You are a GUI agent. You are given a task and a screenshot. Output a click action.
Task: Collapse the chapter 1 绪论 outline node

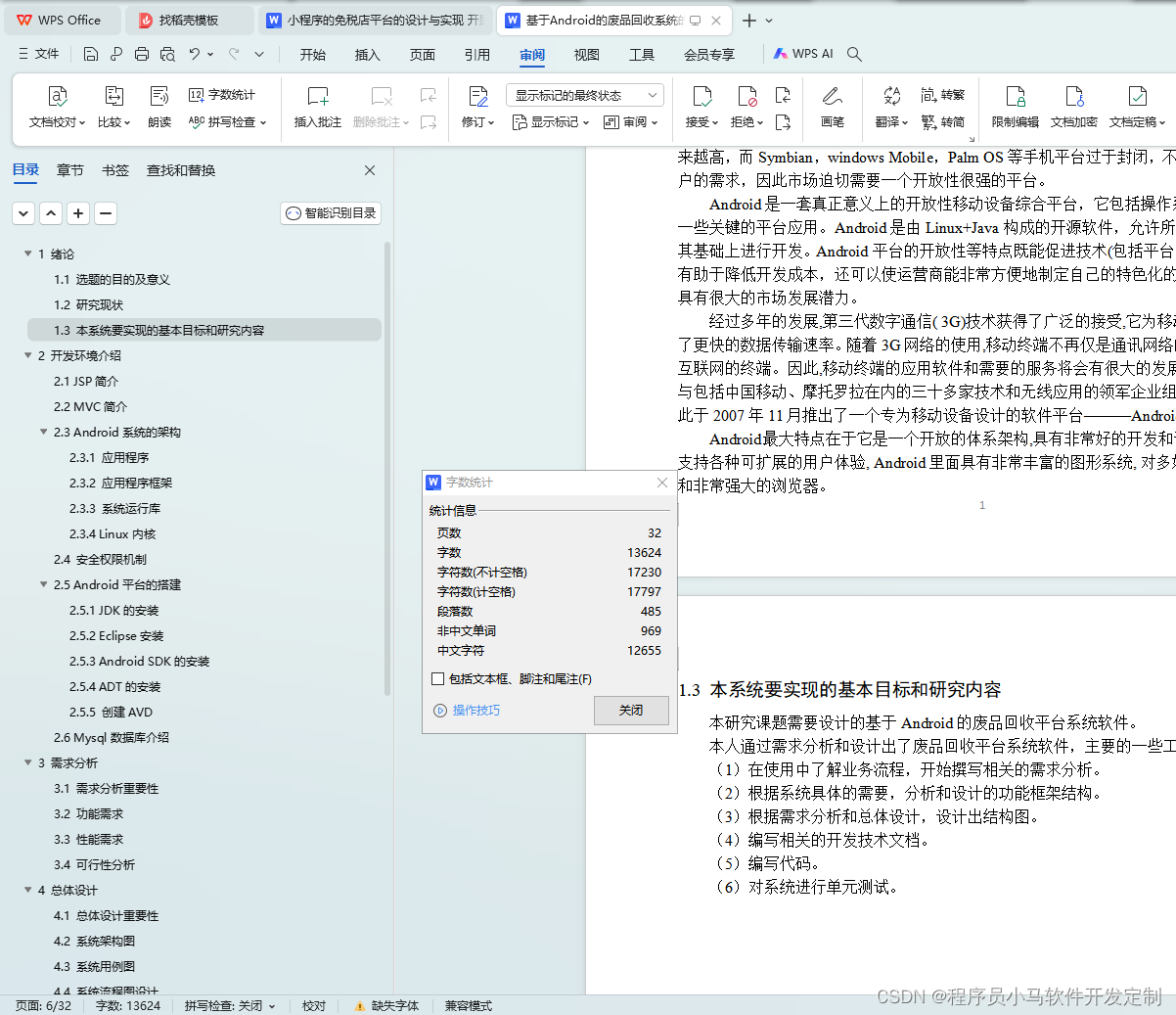point(28,254)
